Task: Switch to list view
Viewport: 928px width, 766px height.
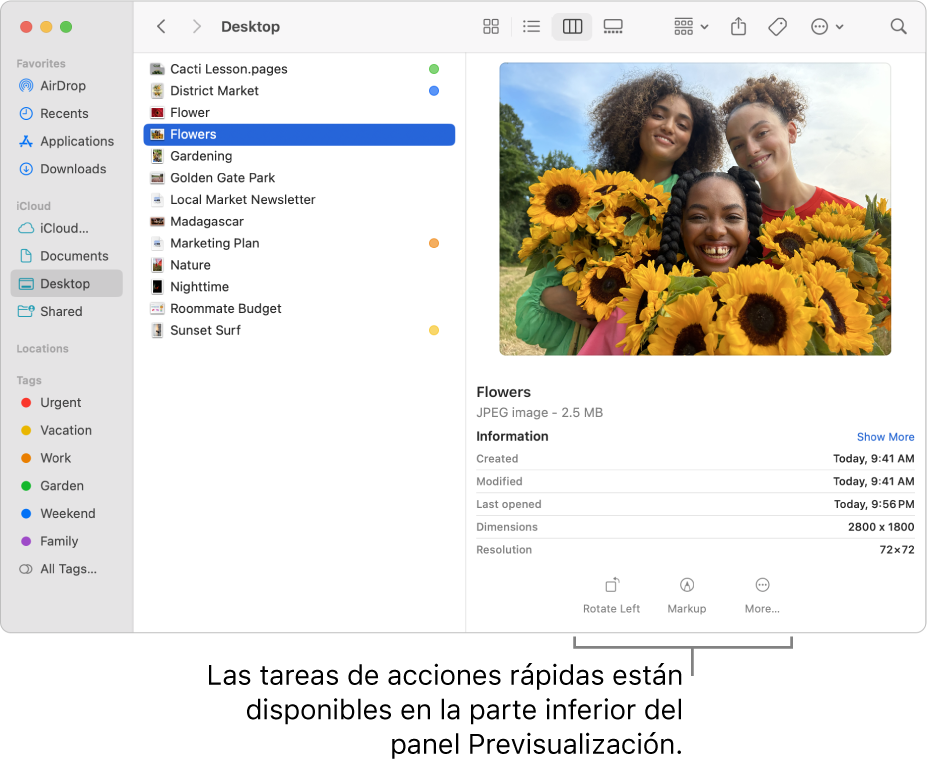Action: point(531,27)
